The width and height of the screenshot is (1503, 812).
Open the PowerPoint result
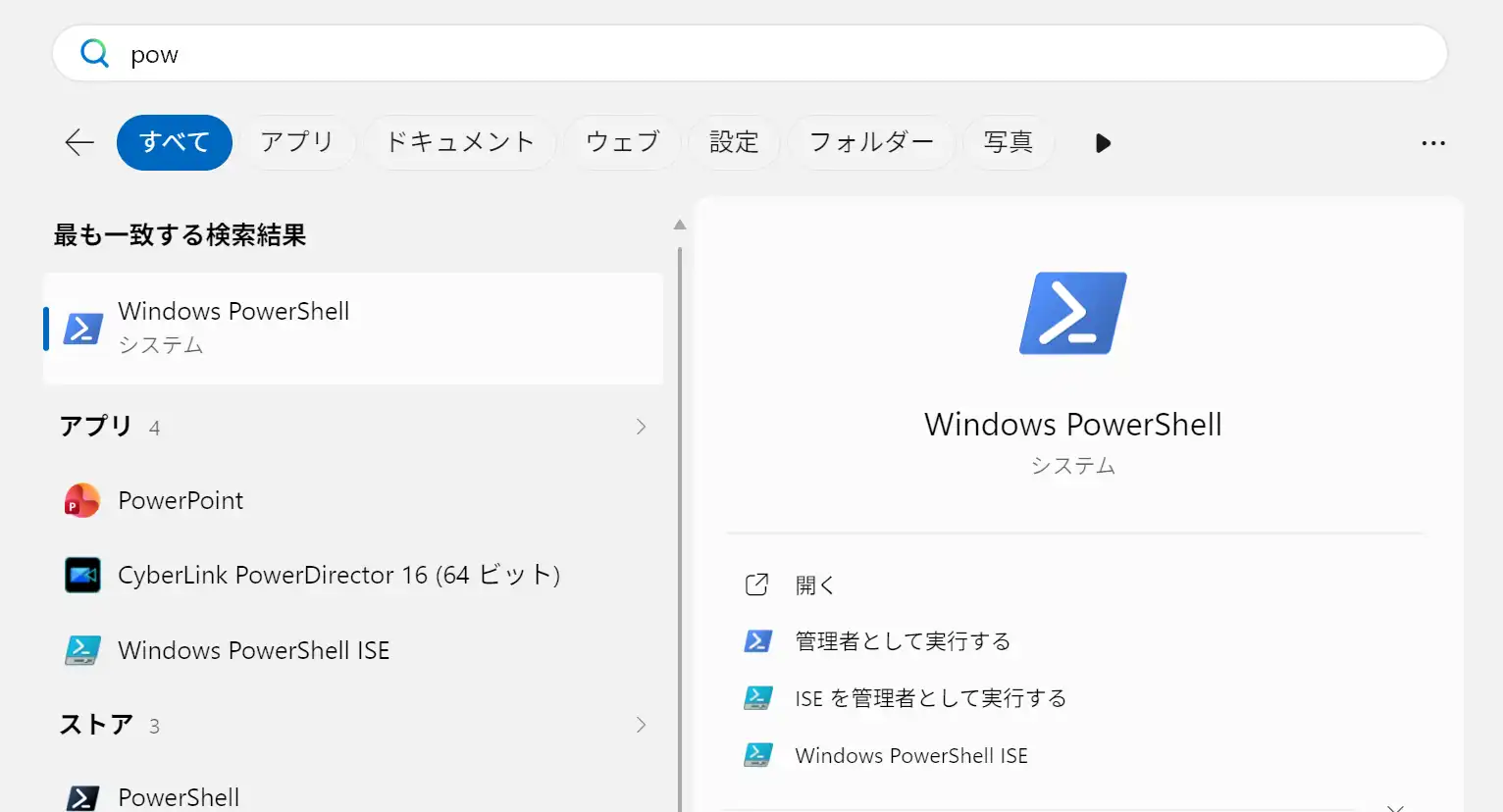tap(353, 500)
